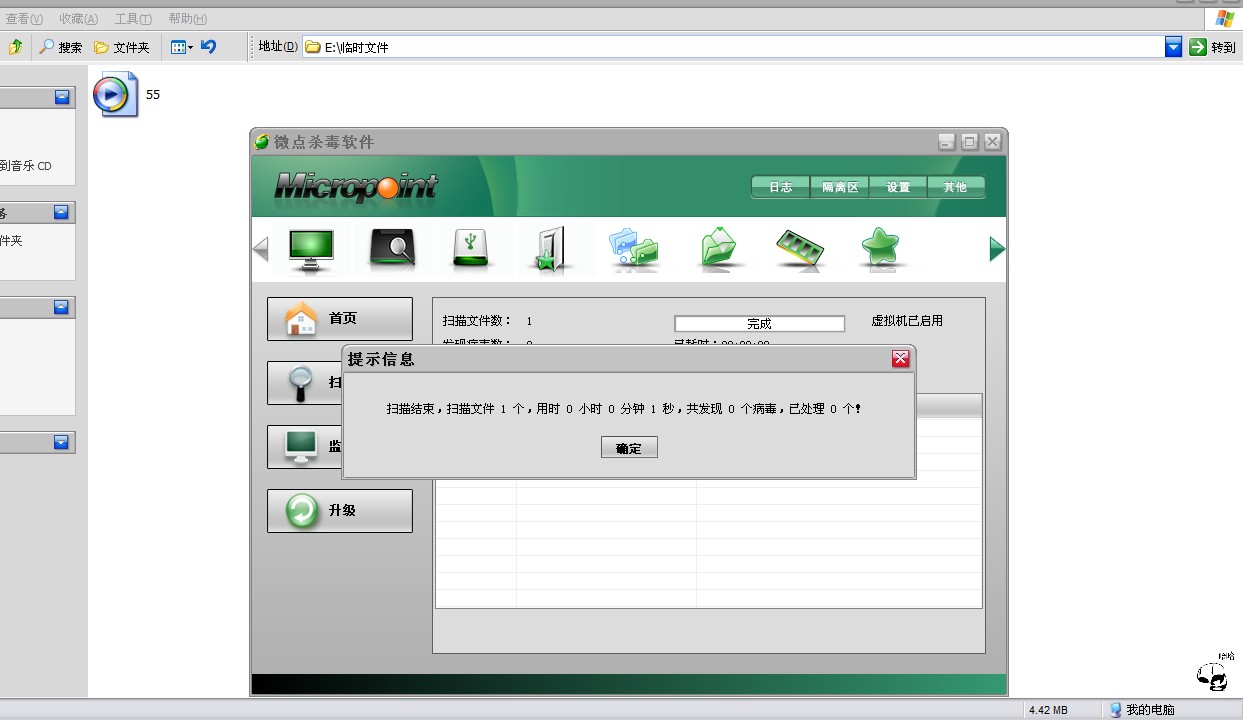Image resolution: width=1243 pixels, height=720 pixels.
Task: Close the 提示信息 dialog with red X
Action: 901,358
